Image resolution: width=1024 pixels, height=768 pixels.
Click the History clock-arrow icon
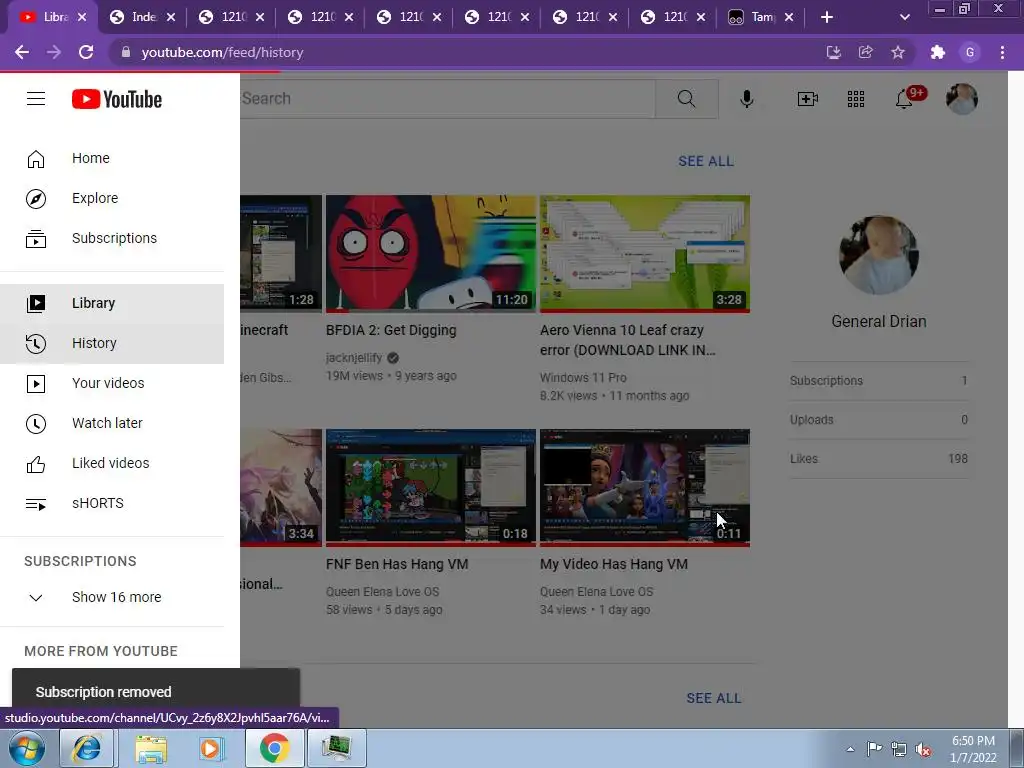click(x=36, y=344)
